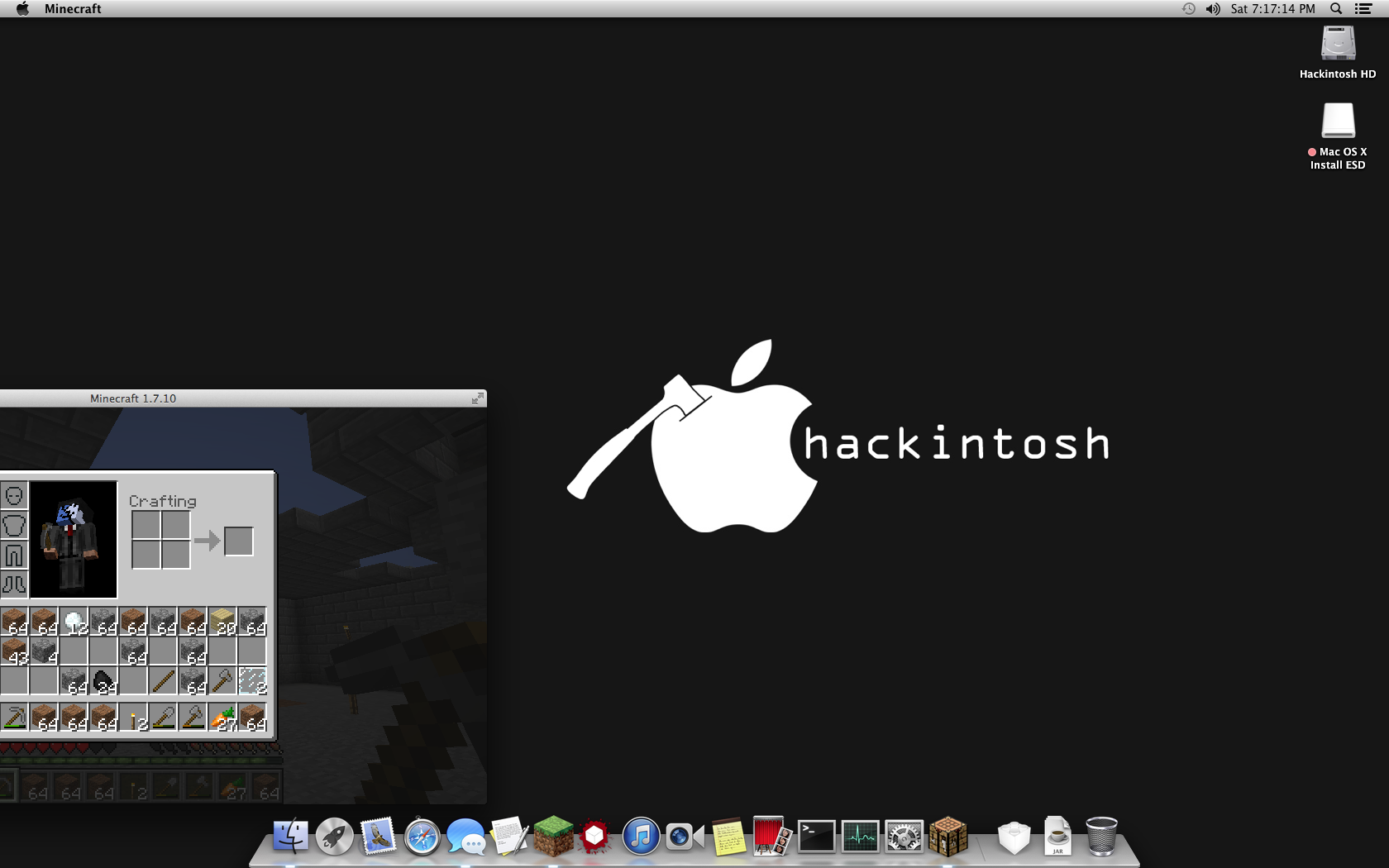The image size is (1389, 868).
Task: Launch Terminal from the dock
Action: point(816,837)
